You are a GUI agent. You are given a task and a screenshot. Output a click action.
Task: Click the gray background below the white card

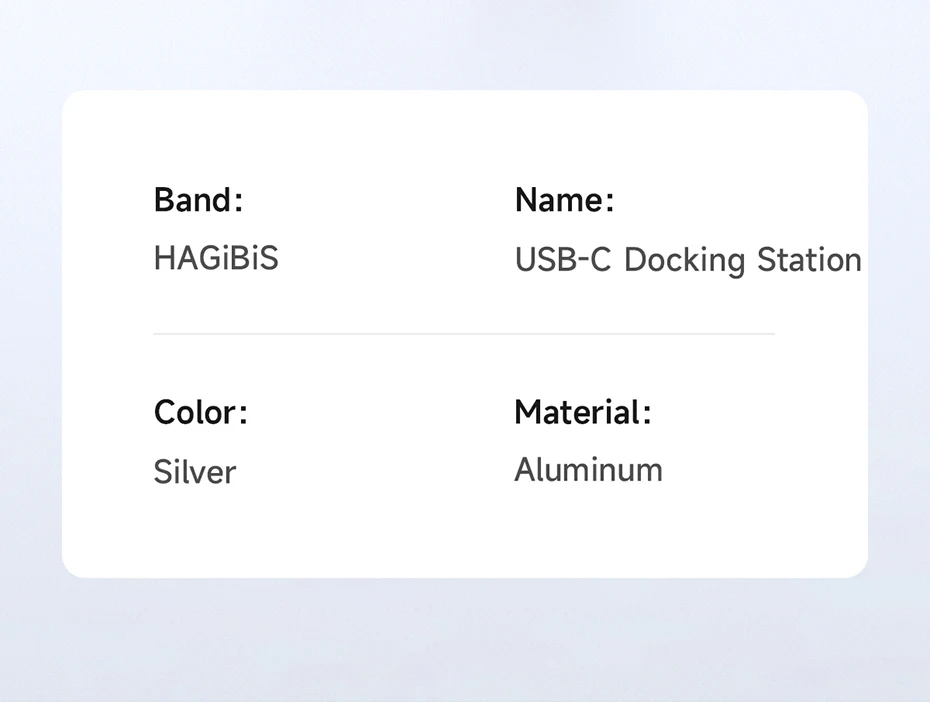(x=465, y=640)
